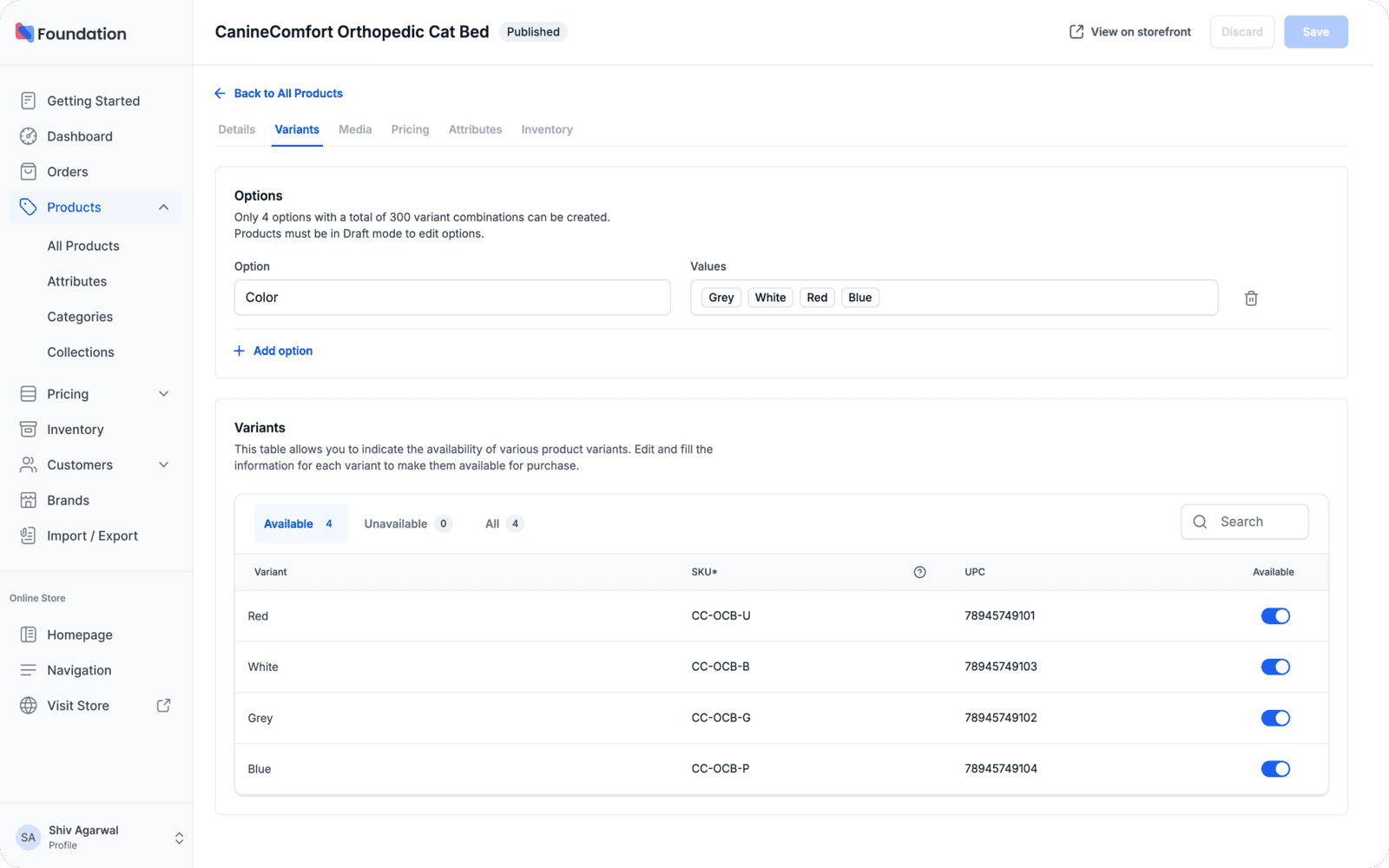The image size is (1389, 868).
Task: Click the plus icon for Add option
Action: pos(240,351)
